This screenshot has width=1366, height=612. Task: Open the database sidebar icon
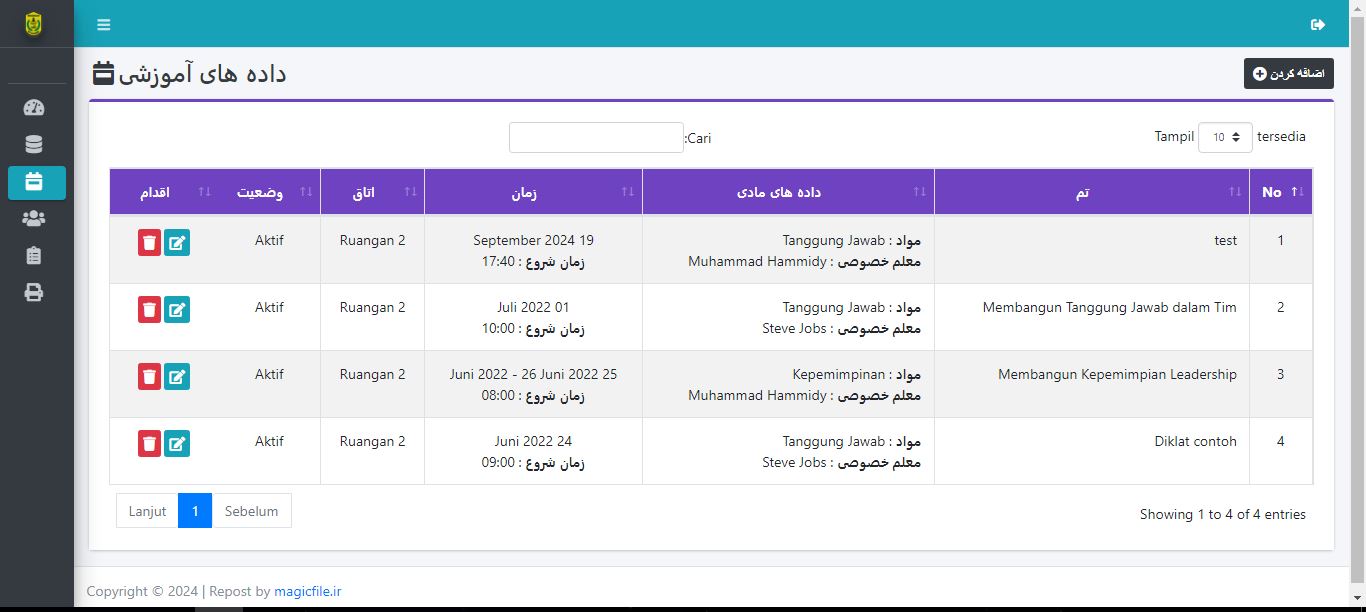(x=34, y=145)
